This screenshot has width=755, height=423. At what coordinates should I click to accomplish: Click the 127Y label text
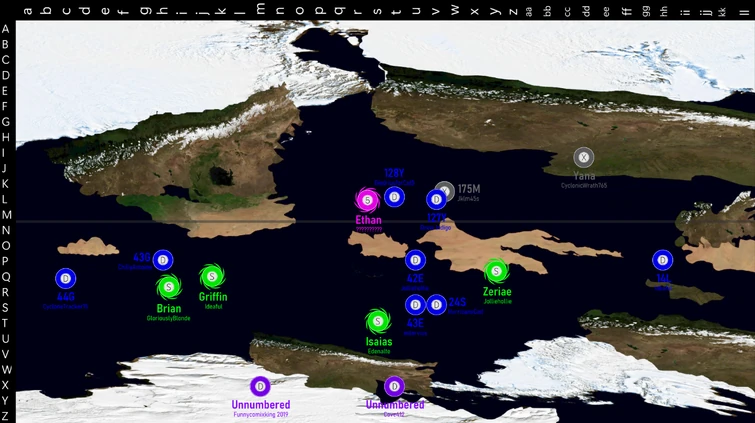click(x=436, y=218)
